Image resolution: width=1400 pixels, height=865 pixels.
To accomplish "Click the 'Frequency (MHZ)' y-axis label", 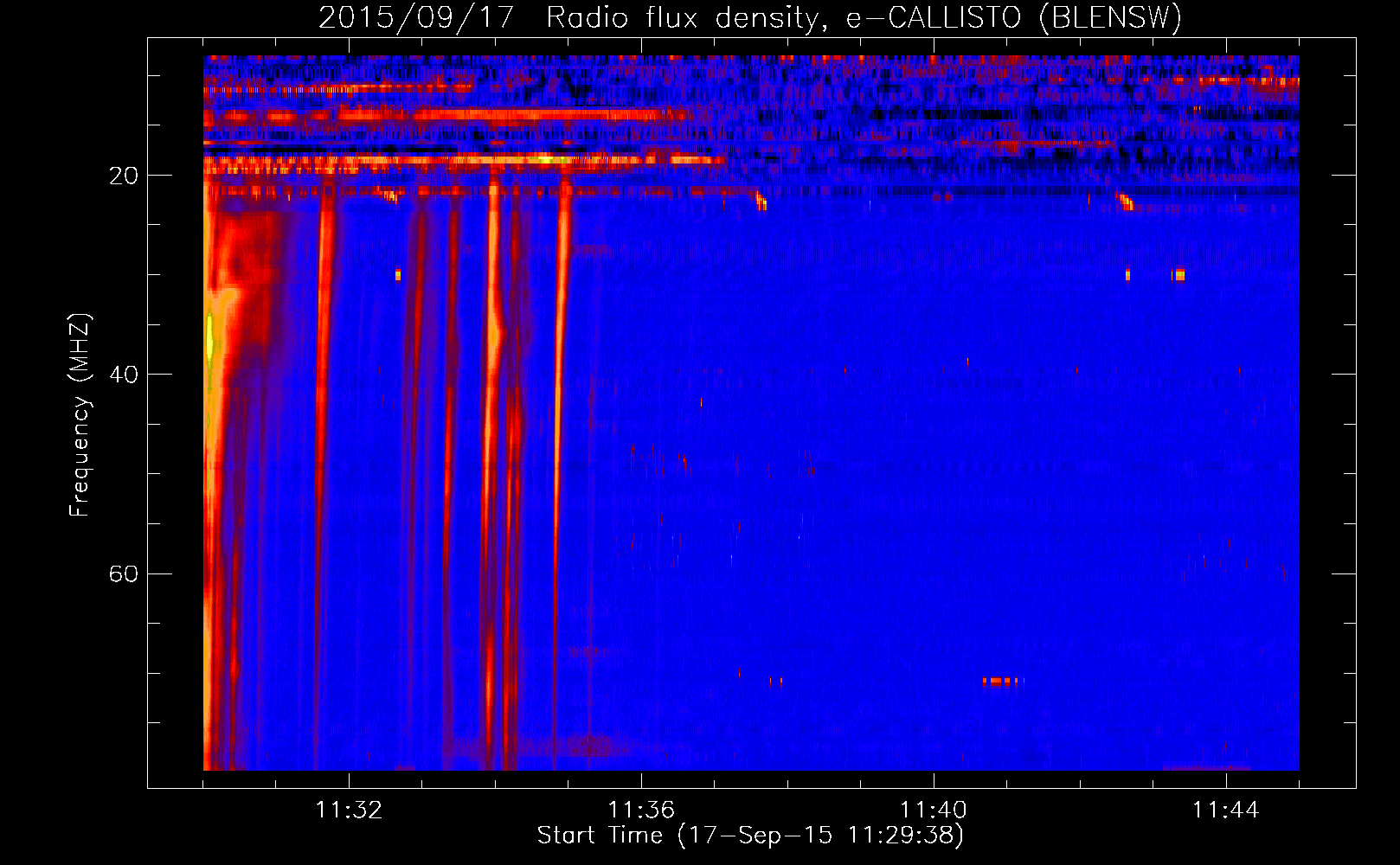I will point(80,415).
